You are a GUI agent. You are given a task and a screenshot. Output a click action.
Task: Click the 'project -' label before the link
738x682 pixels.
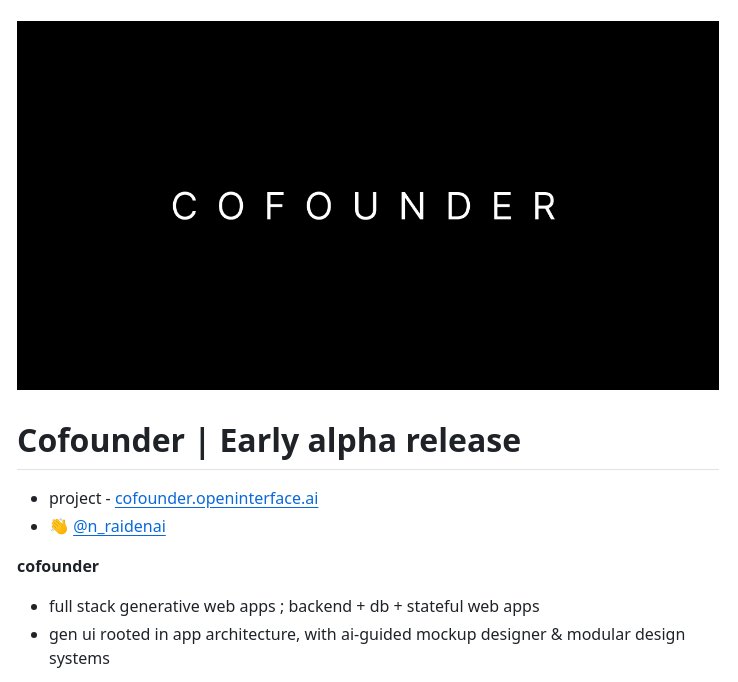[x=80, y=498]
